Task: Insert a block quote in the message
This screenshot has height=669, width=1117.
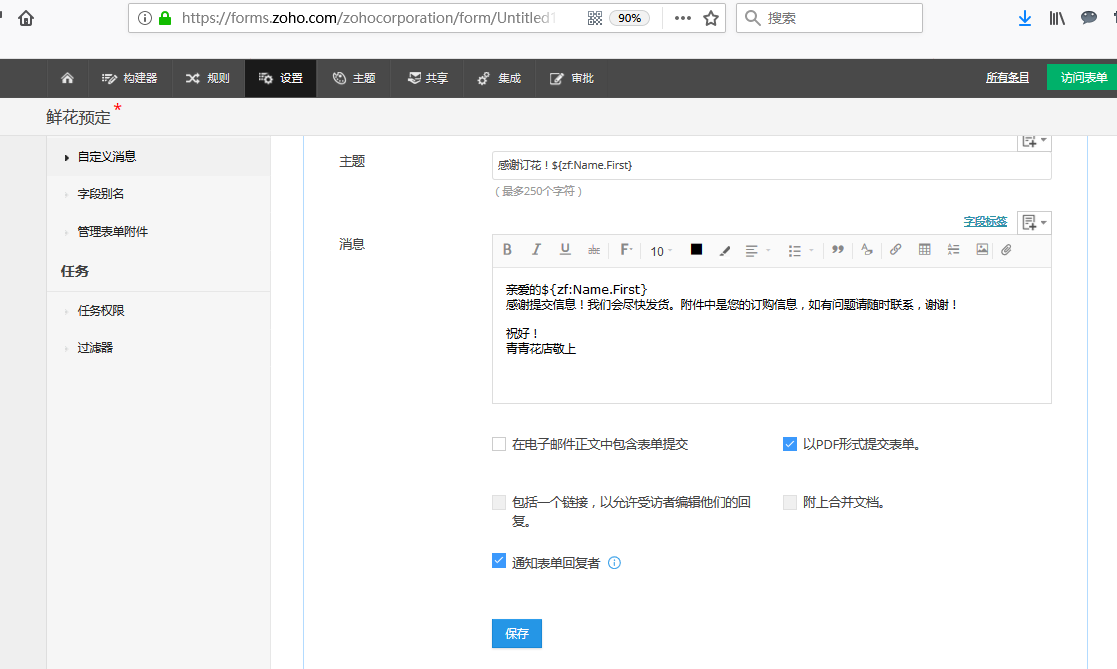Action: [838, 250]
